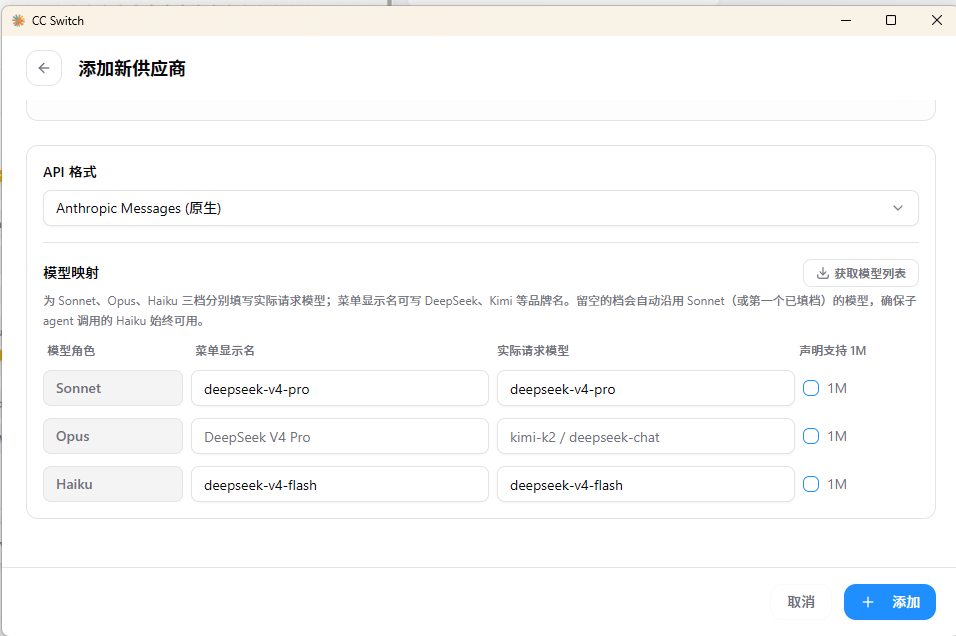Minimize the CC Switch window
The image size is (956, 636).
[846, 21]
